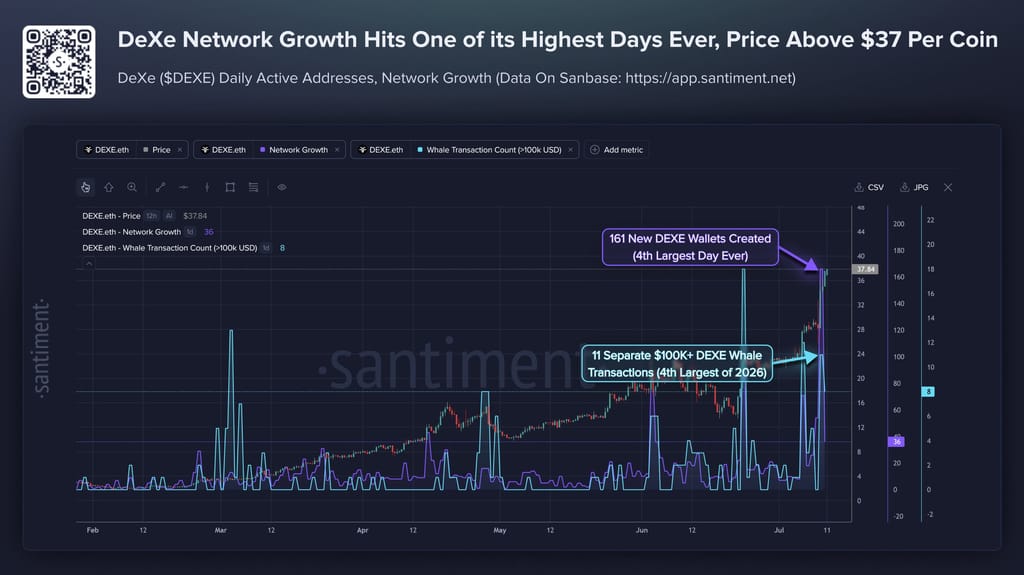
Task: Remove the Network Growth metric chip
Action: click(337, 150)
